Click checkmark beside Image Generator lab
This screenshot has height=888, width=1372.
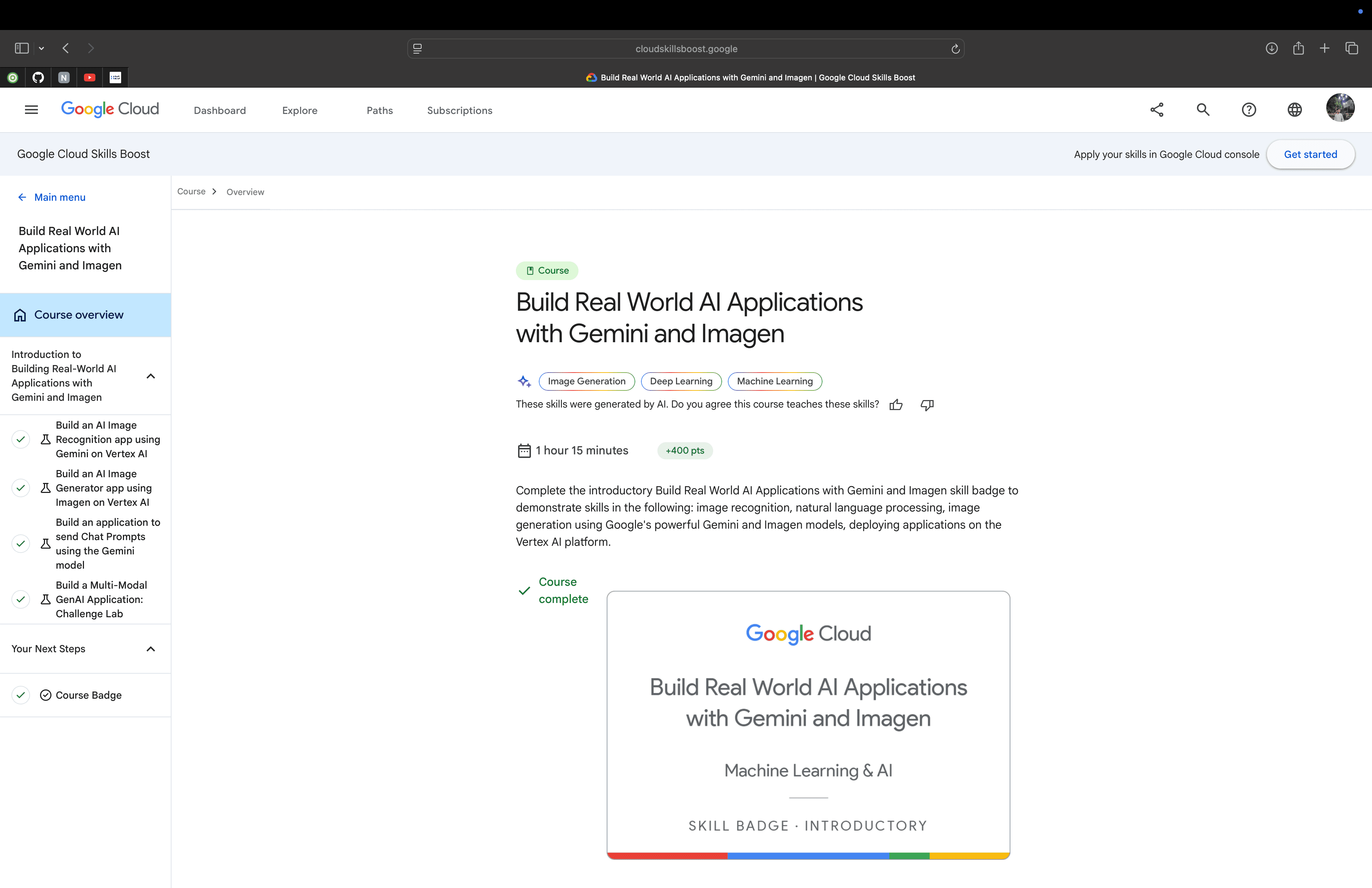[21, 488]
